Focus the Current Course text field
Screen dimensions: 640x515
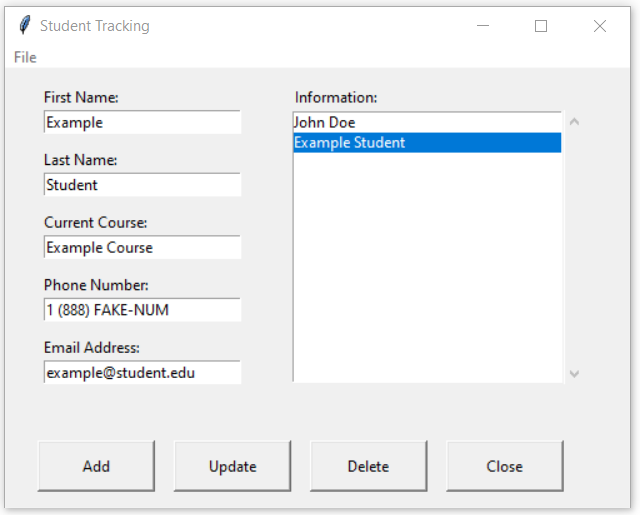click(142, 247)
